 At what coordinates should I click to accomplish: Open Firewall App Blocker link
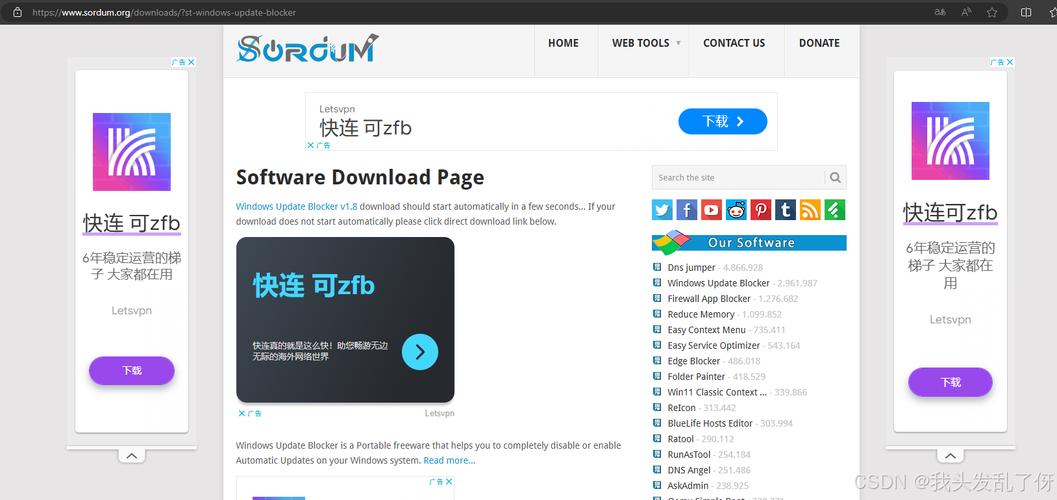tap(709, 299)
